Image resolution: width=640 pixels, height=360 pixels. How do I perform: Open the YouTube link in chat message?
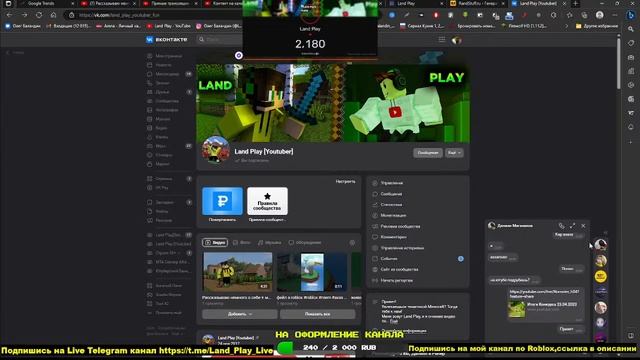544,294
